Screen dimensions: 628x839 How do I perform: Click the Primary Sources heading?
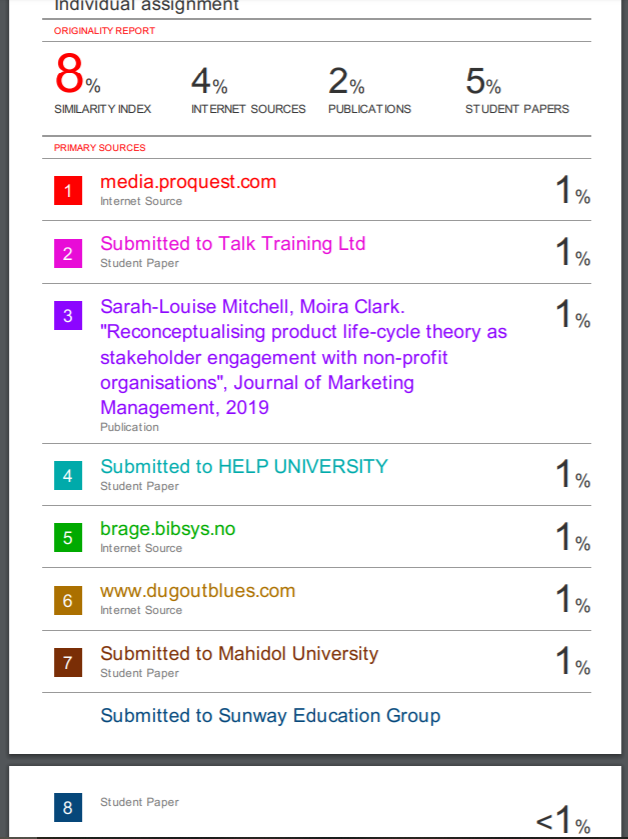(100, 148)
